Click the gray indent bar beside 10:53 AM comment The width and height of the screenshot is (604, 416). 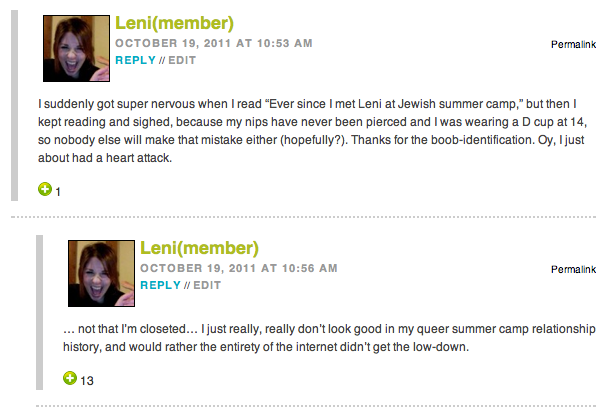[13, 100]
